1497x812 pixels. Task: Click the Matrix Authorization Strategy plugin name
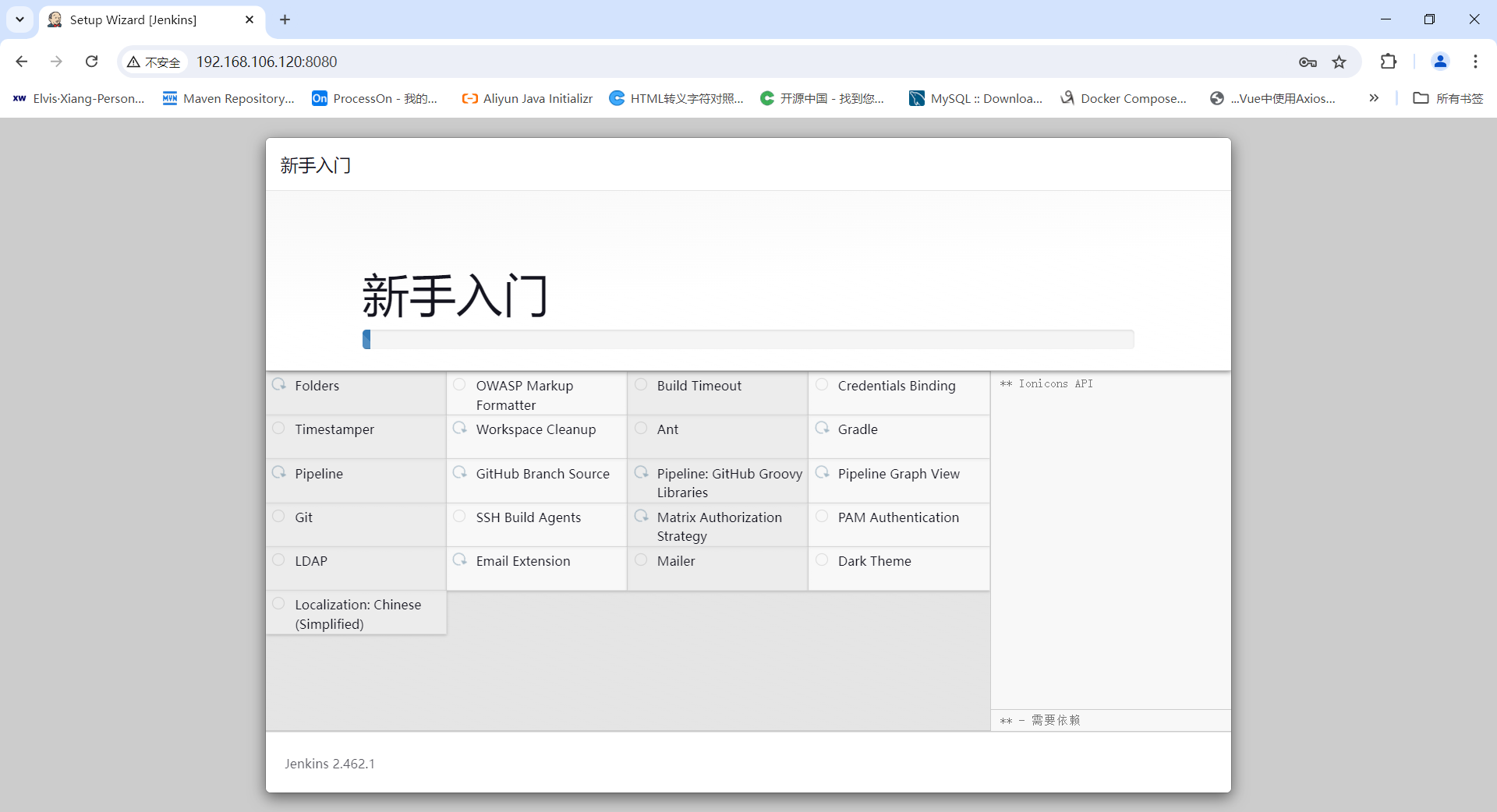(x=719, y=527)
